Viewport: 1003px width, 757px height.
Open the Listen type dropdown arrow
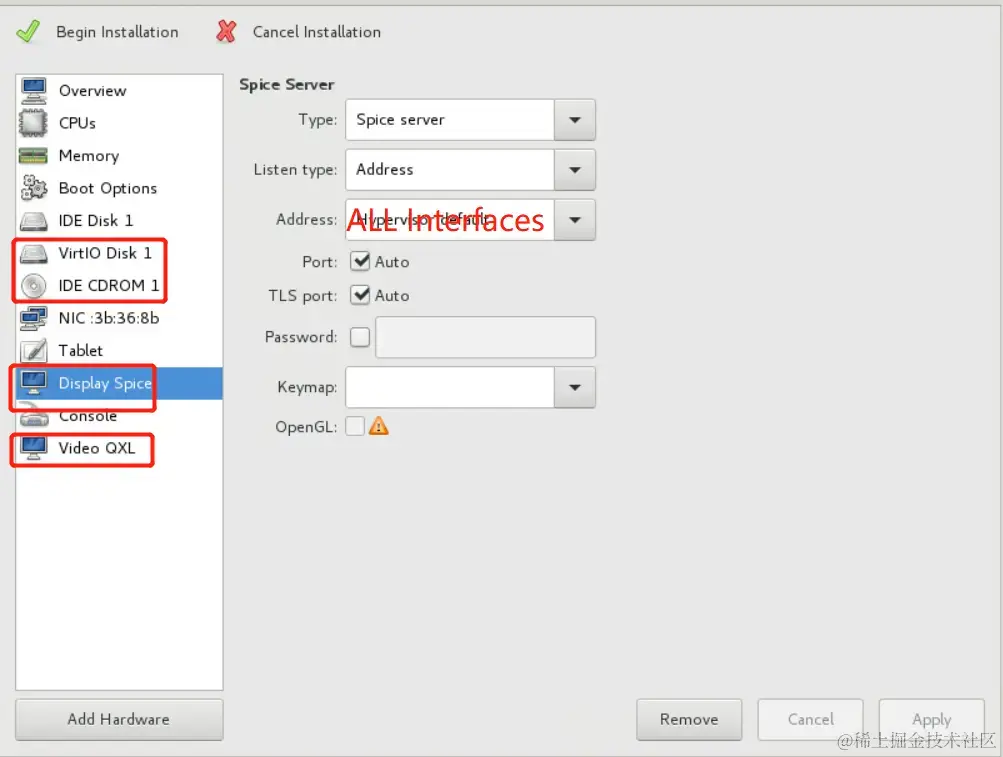[574, 170]
